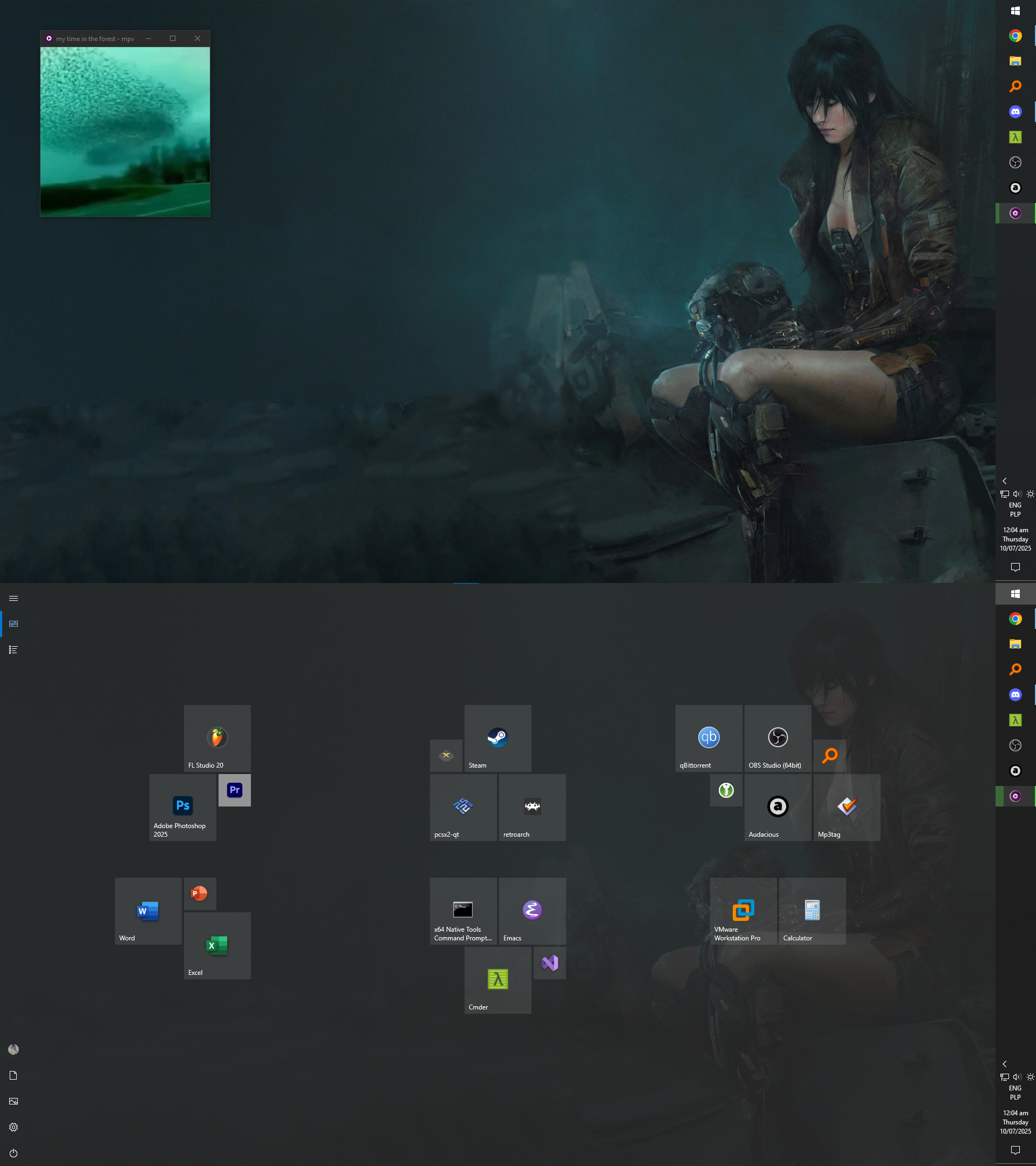
Task: Open volume control on upper taskbar tray
Action: point(1017,494)
